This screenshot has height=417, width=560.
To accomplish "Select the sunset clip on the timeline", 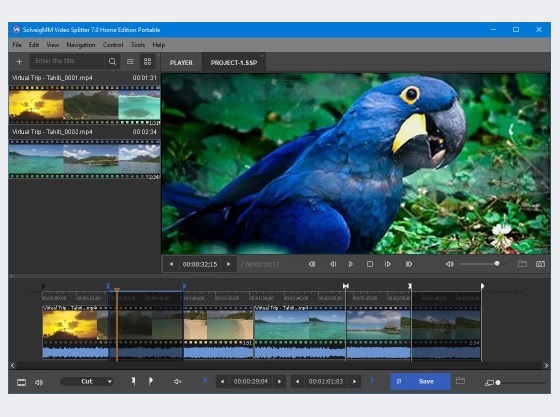I will click(x=70, y=325).
